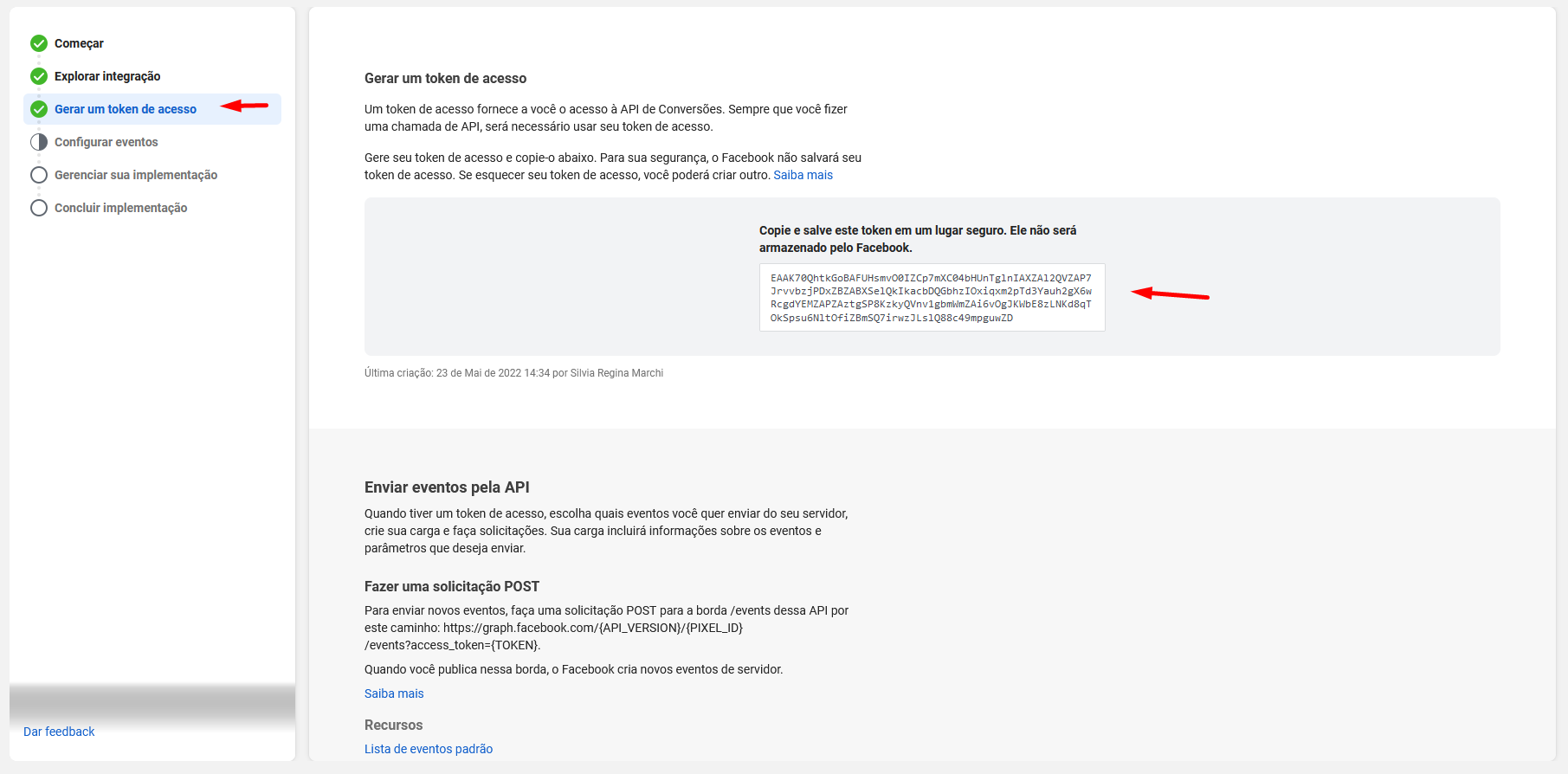Click the Recursos heading
1568x774 pixels.
[x=393, y=725]
